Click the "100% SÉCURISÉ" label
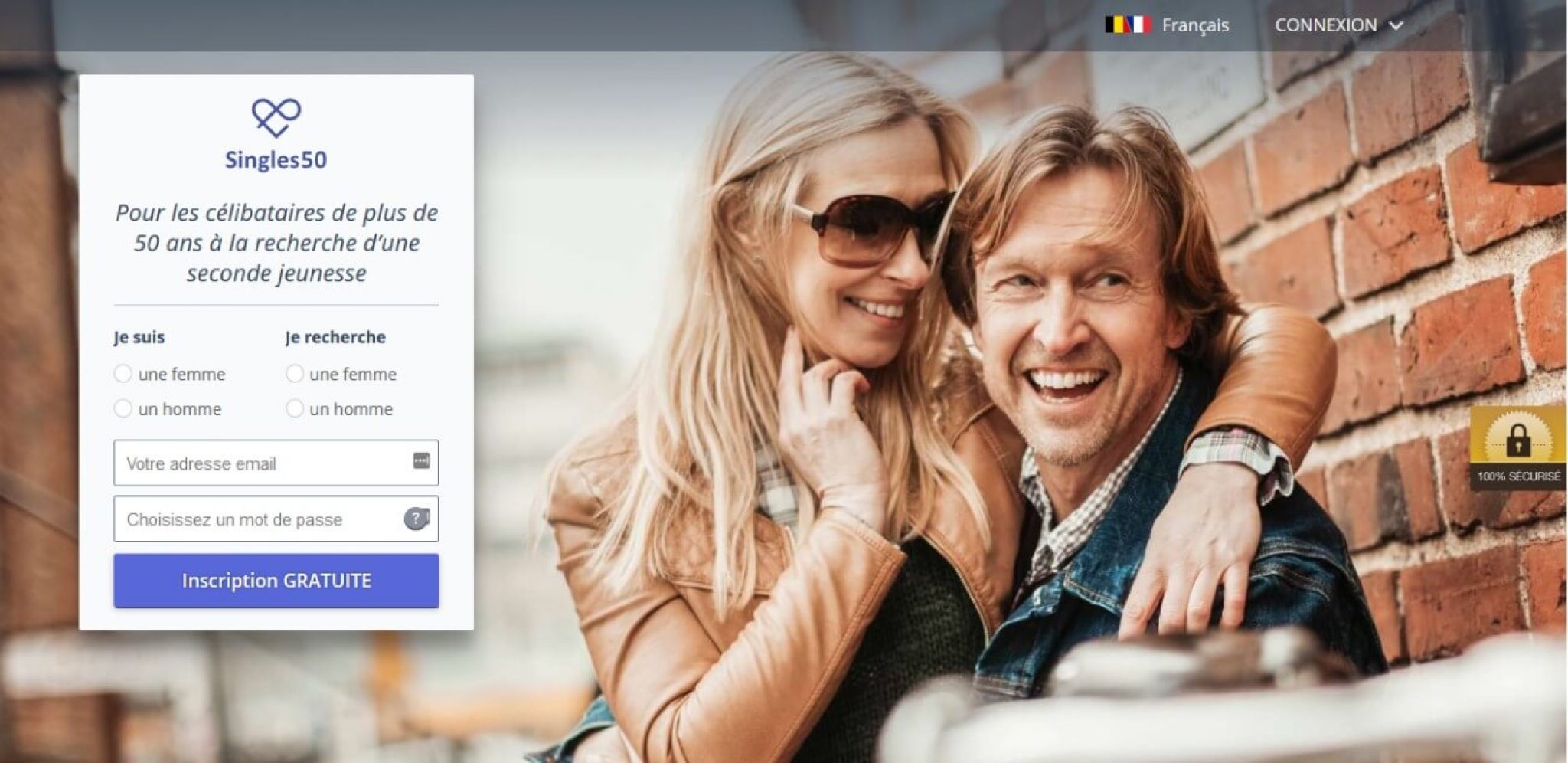This screenshot has width=1568, height=763. (x=1518, y=476)
